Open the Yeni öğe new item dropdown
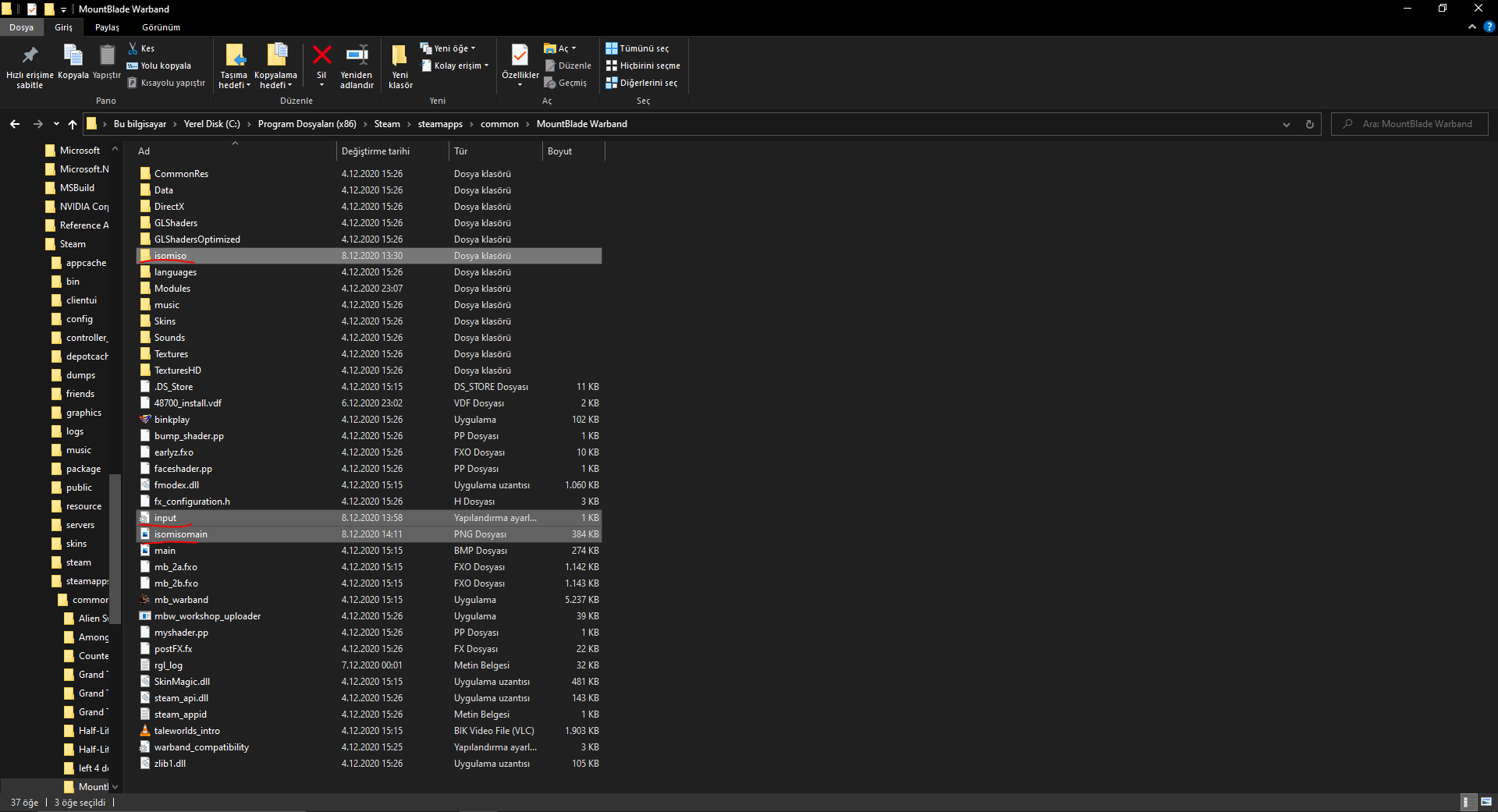1498x812 pixels. (448, 48)
